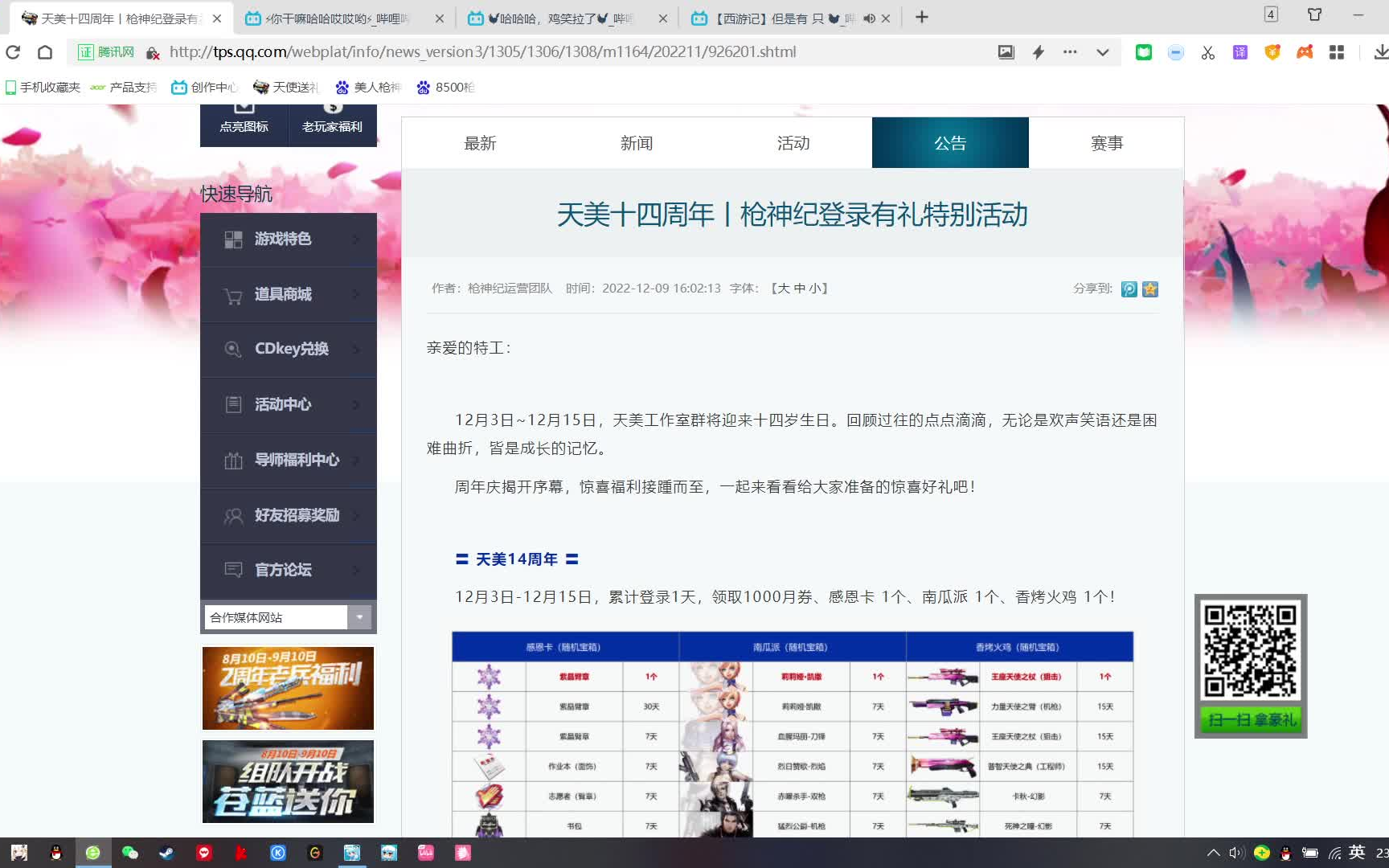The height and width of the screenshot is (868, 1389).
Task: Open the 8500枪 bookmark
Action: [445, 87]
